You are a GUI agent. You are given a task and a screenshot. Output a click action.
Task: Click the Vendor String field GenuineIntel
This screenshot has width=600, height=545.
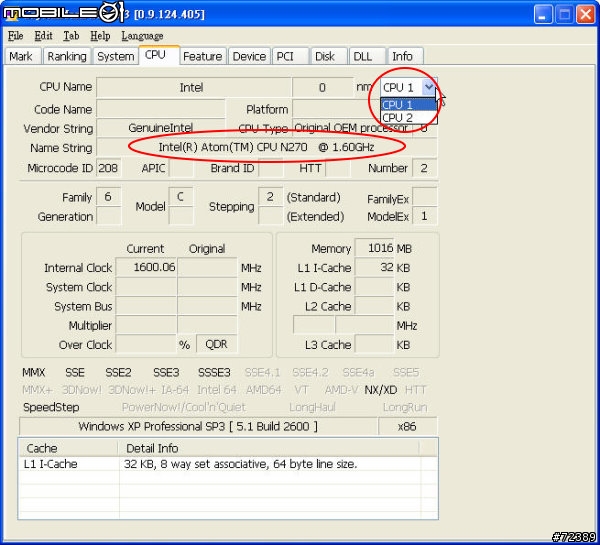point(161,128)
